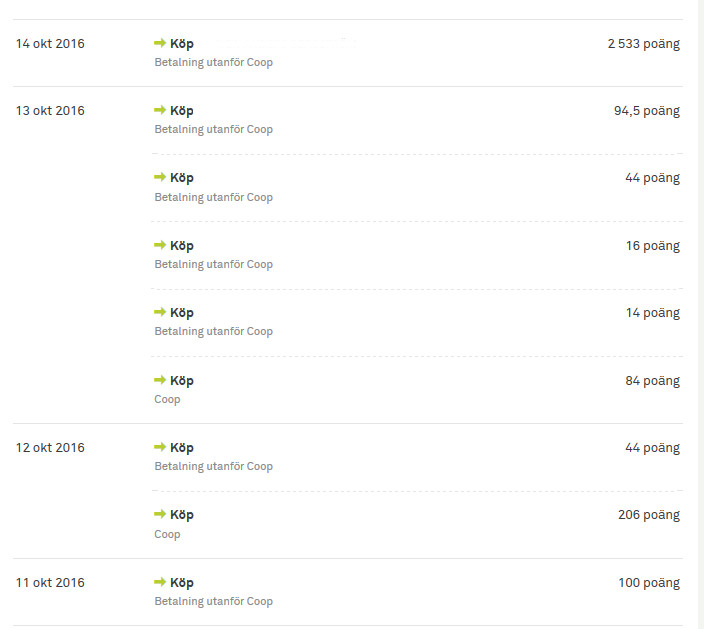Open the Köp entry dated 14 okt 2016
The height and width of the screenshot is (629, 704).
[x=182, y=44]
